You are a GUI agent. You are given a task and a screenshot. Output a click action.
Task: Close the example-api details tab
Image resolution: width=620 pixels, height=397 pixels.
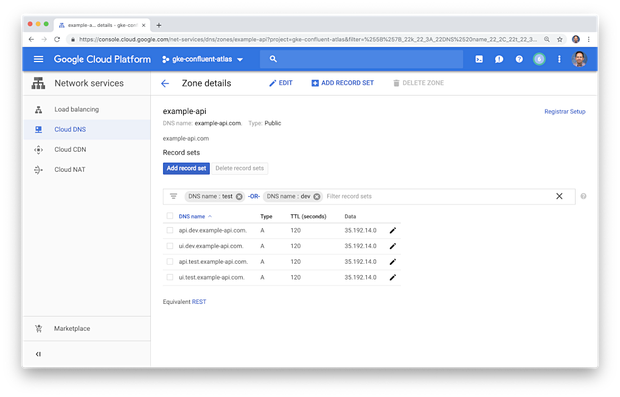(144, 25)
